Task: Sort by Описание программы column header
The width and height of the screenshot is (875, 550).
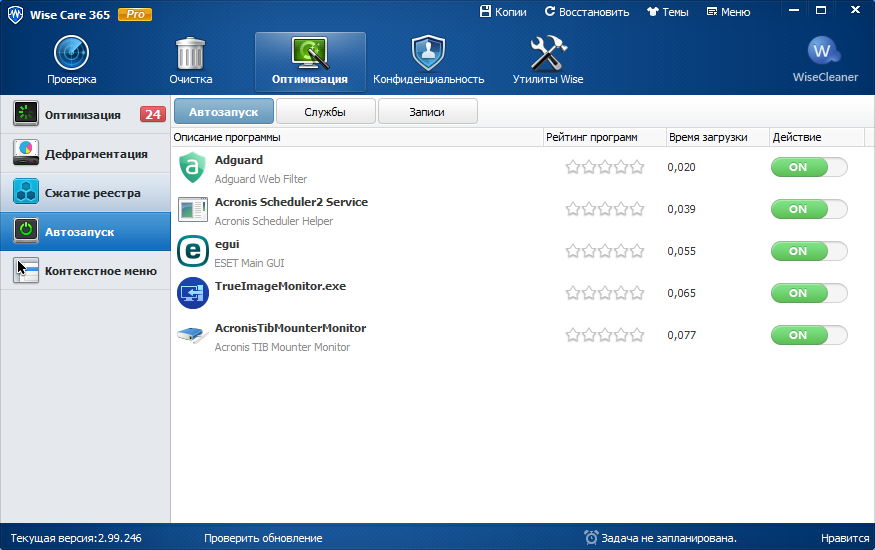Action: coord(357,137)
